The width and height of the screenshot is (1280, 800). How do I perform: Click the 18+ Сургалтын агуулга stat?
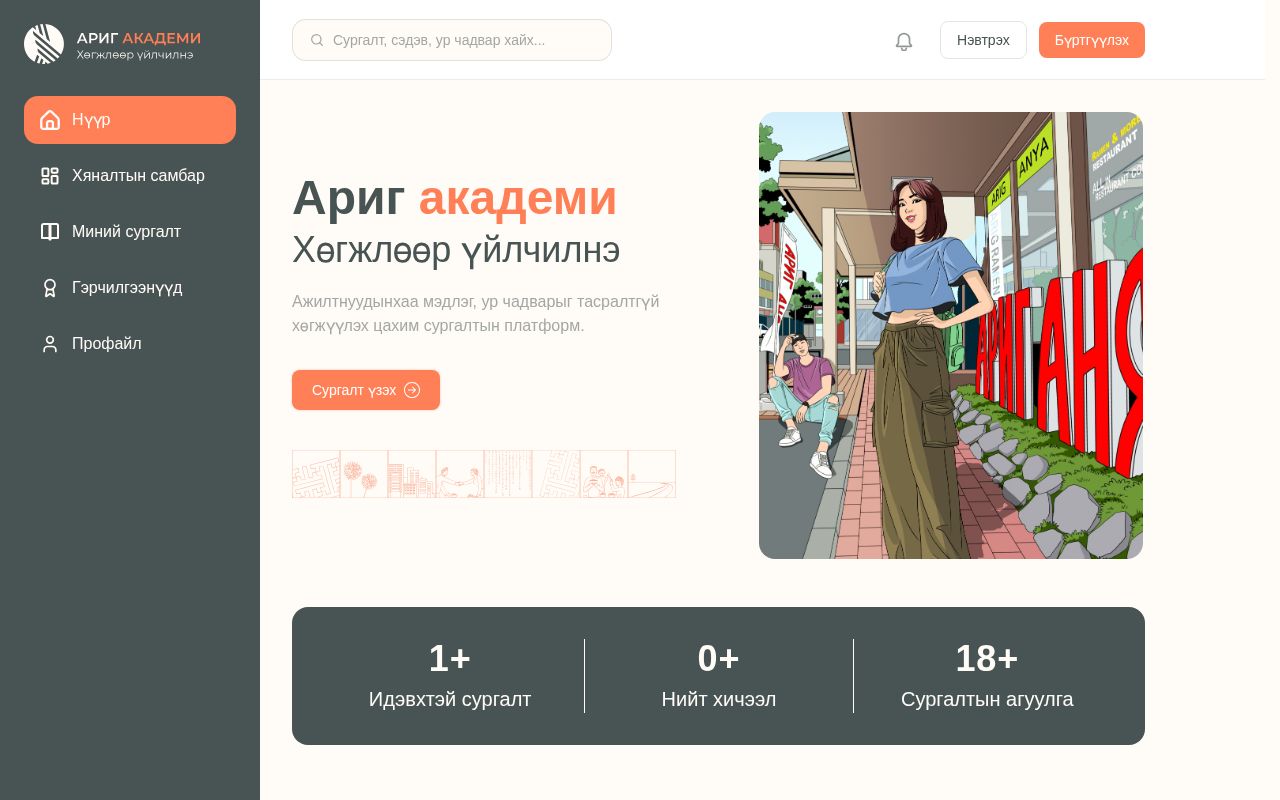pos(987,676)
